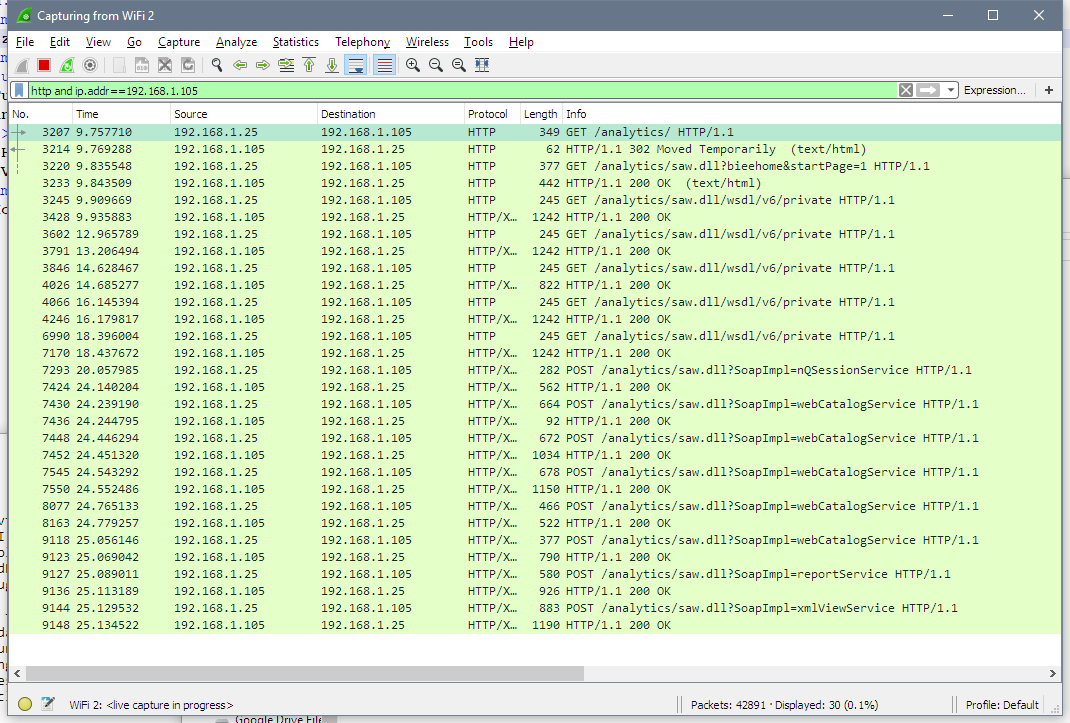Toggle packet list coloring rules
The width and height of the screenshot is (1070, 723).
(384, 65)
